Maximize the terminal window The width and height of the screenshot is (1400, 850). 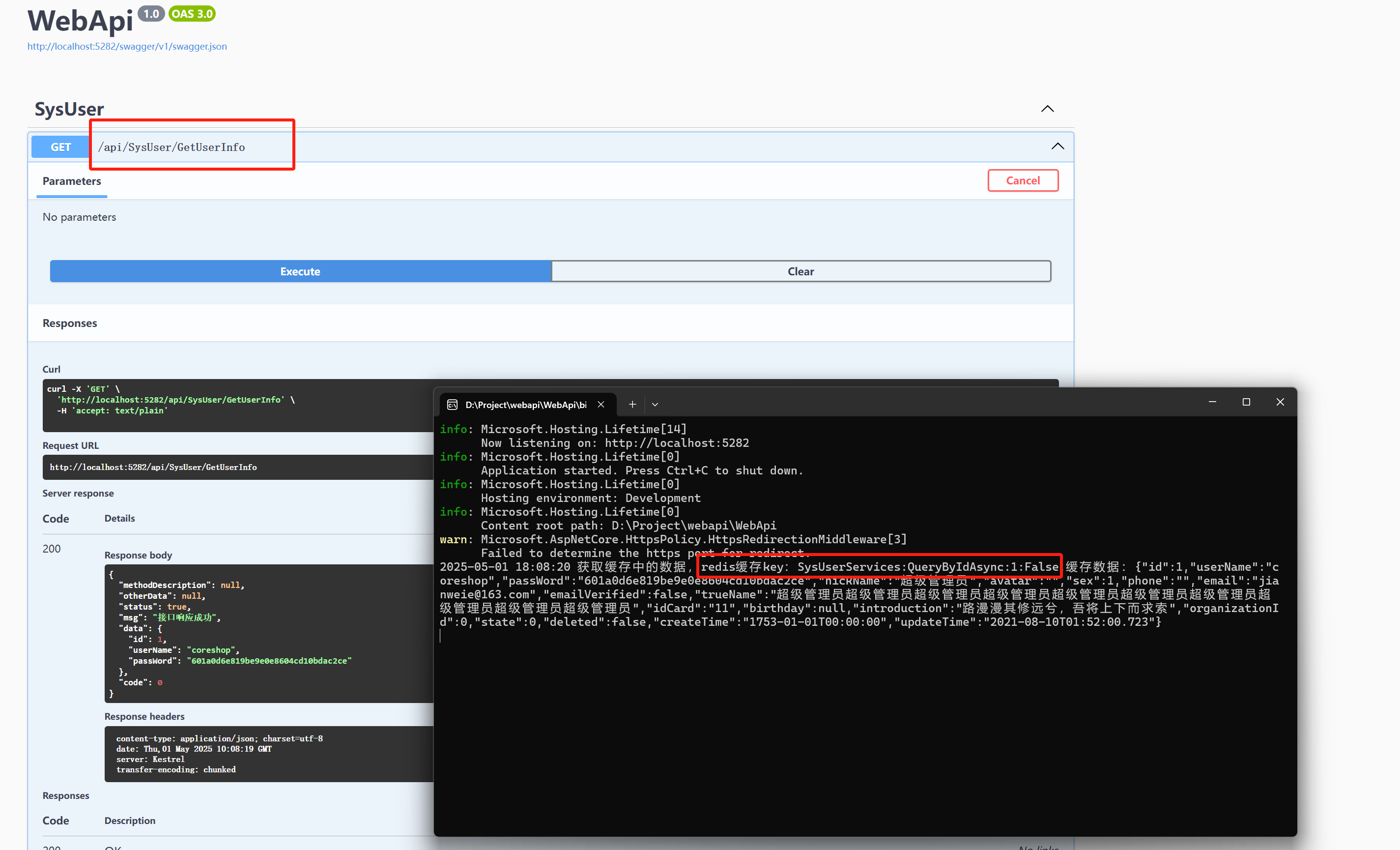tap(1246, 402)
